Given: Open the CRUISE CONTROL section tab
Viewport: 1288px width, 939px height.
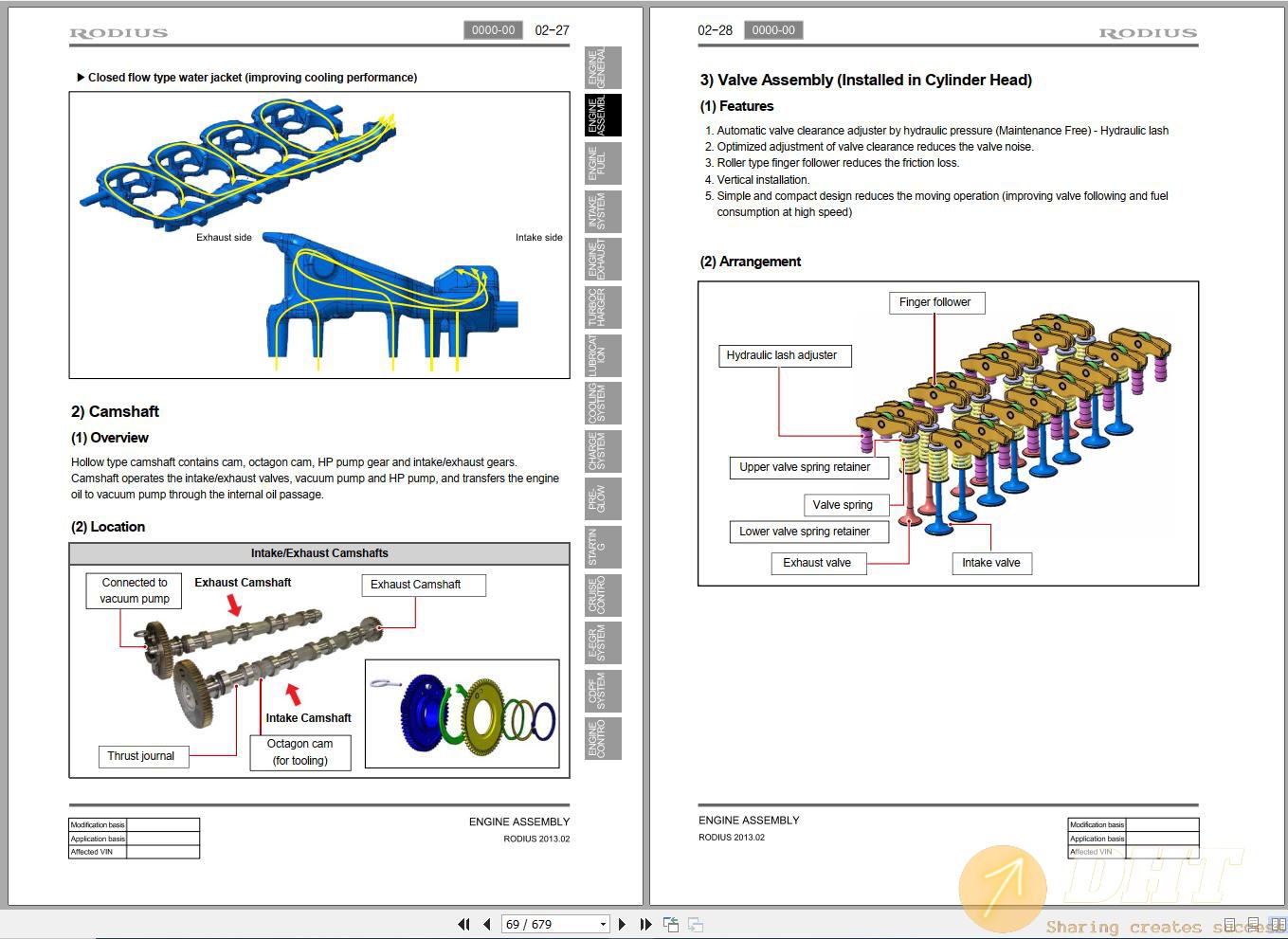Looking at the screenshot, I should pos(603,595).
